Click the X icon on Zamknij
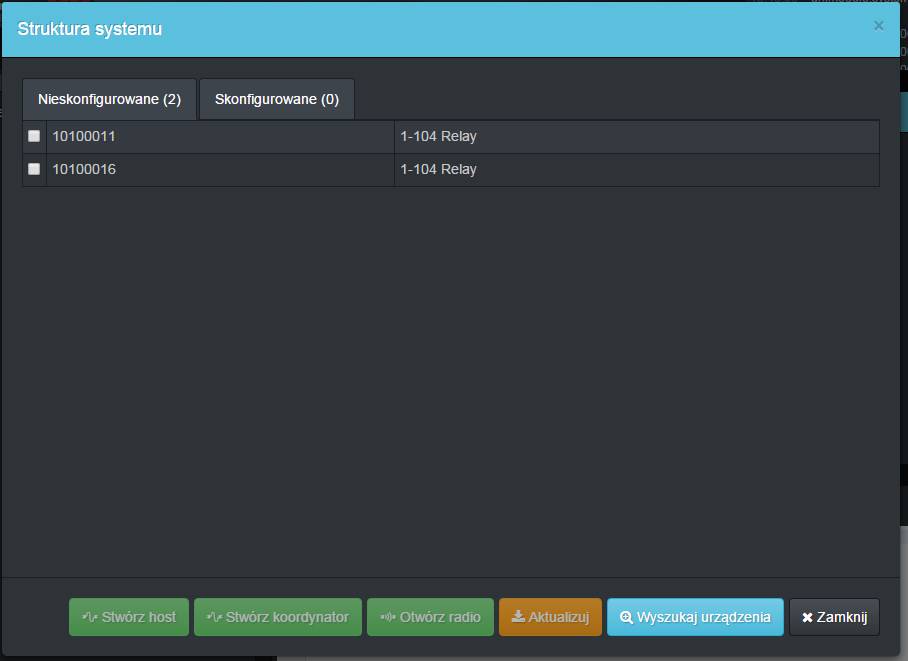This screenshot has width=908, height=661. coord(807,618)
